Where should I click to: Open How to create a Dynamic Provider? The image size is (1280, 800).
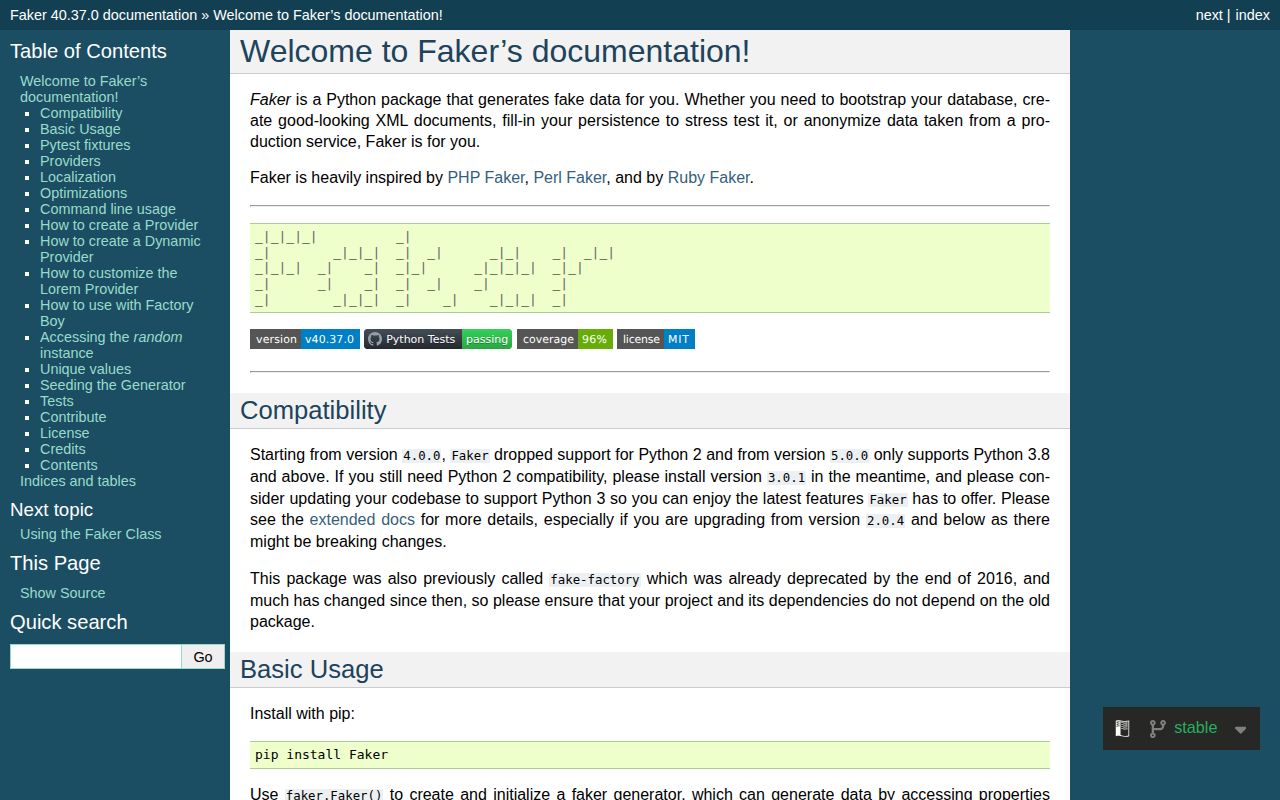120,249
